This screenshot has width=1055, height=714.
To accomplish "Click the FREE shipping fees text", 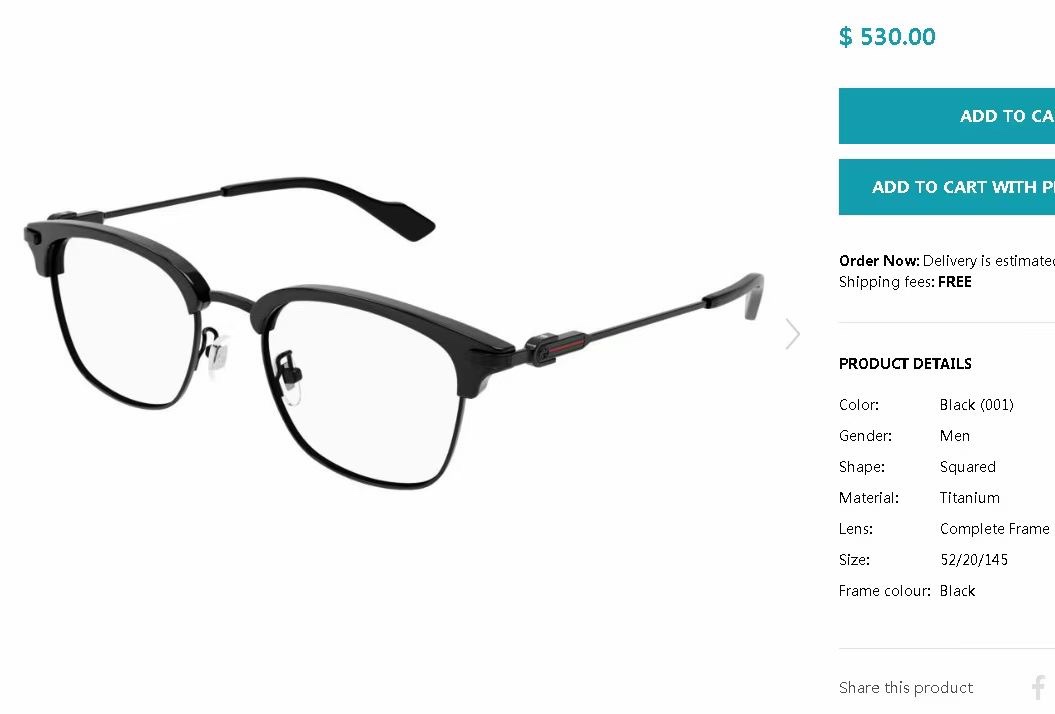I will (x=955, y=282).
